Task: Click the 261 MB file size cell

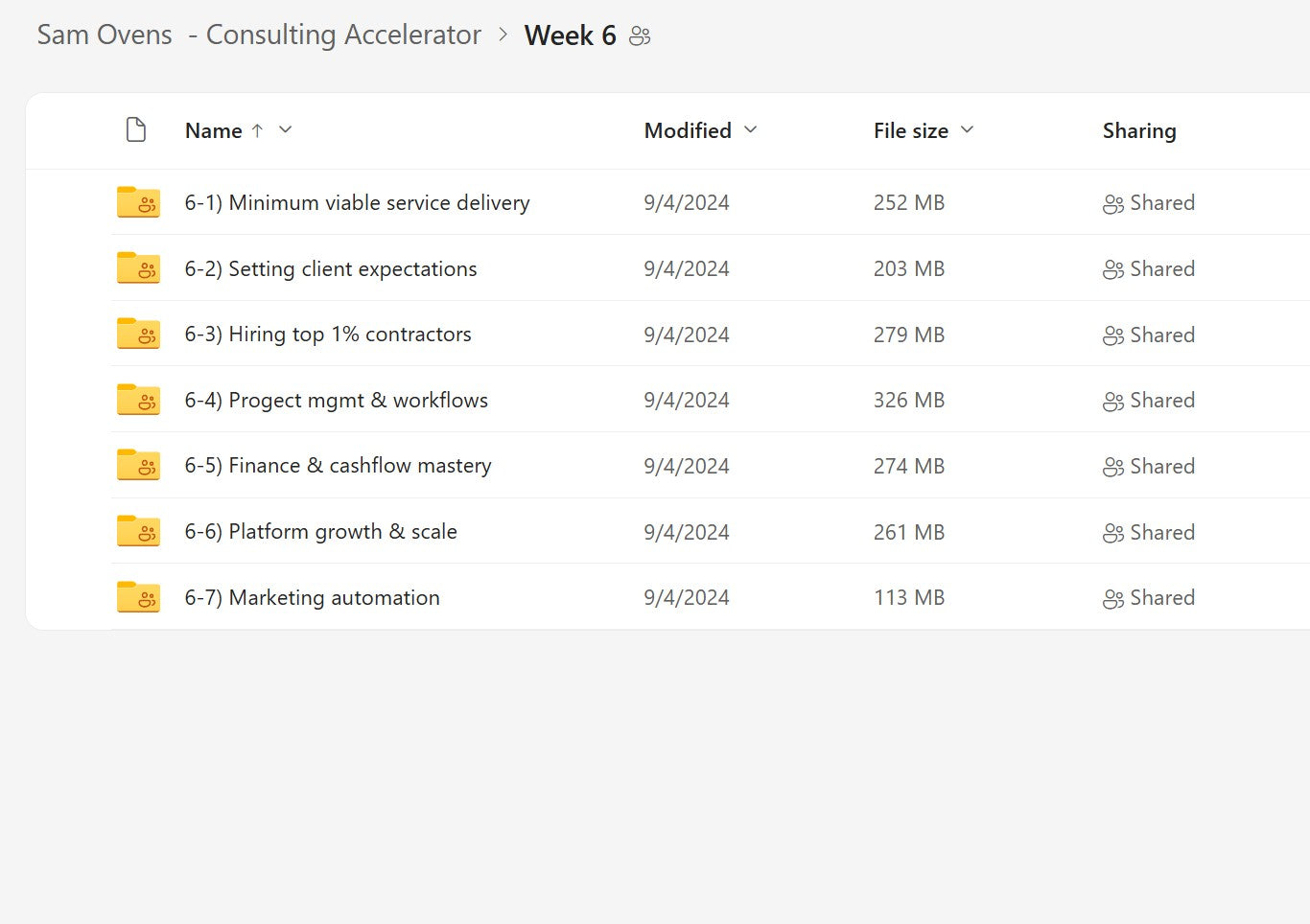Action: click(909, 532)
